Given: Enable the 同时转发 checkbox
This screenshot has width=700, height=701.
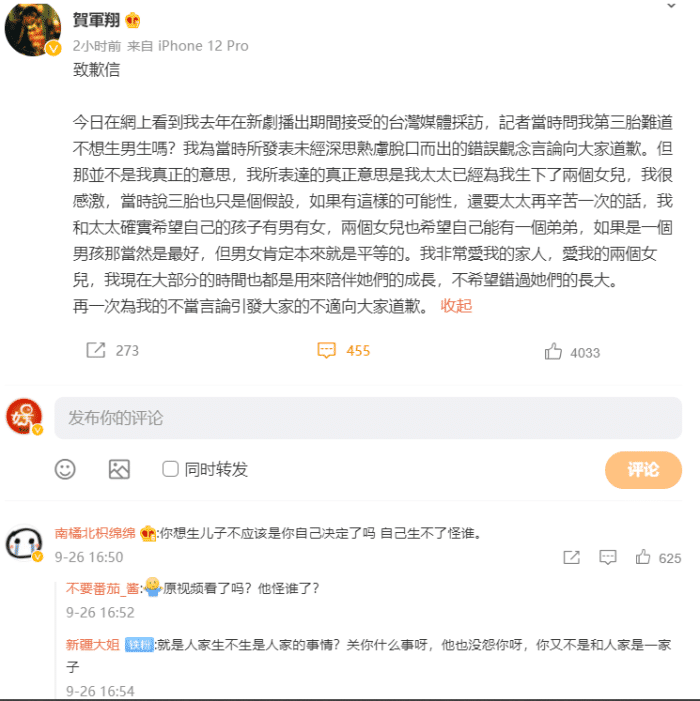Looking at the screenshot, I should tap(170, 469).
